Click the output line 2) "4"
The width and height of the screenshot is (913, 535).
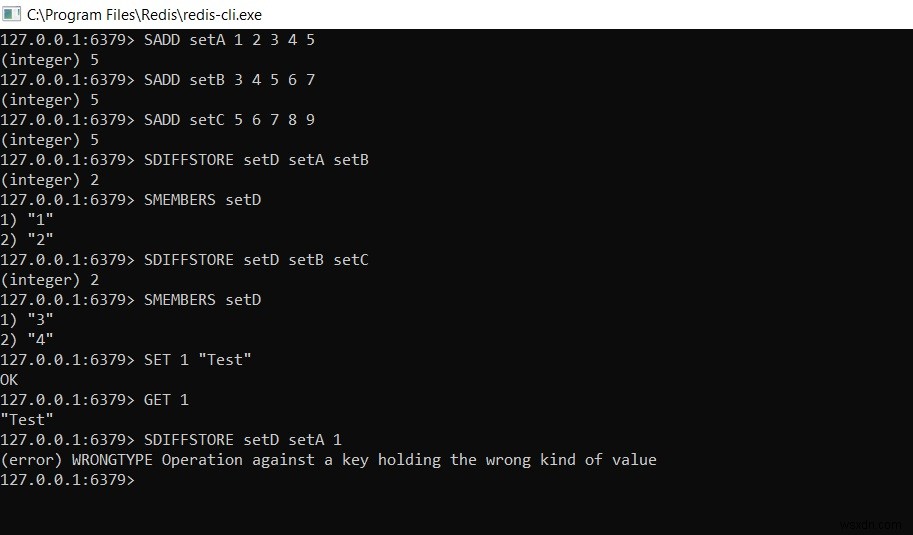click(27, 340)
